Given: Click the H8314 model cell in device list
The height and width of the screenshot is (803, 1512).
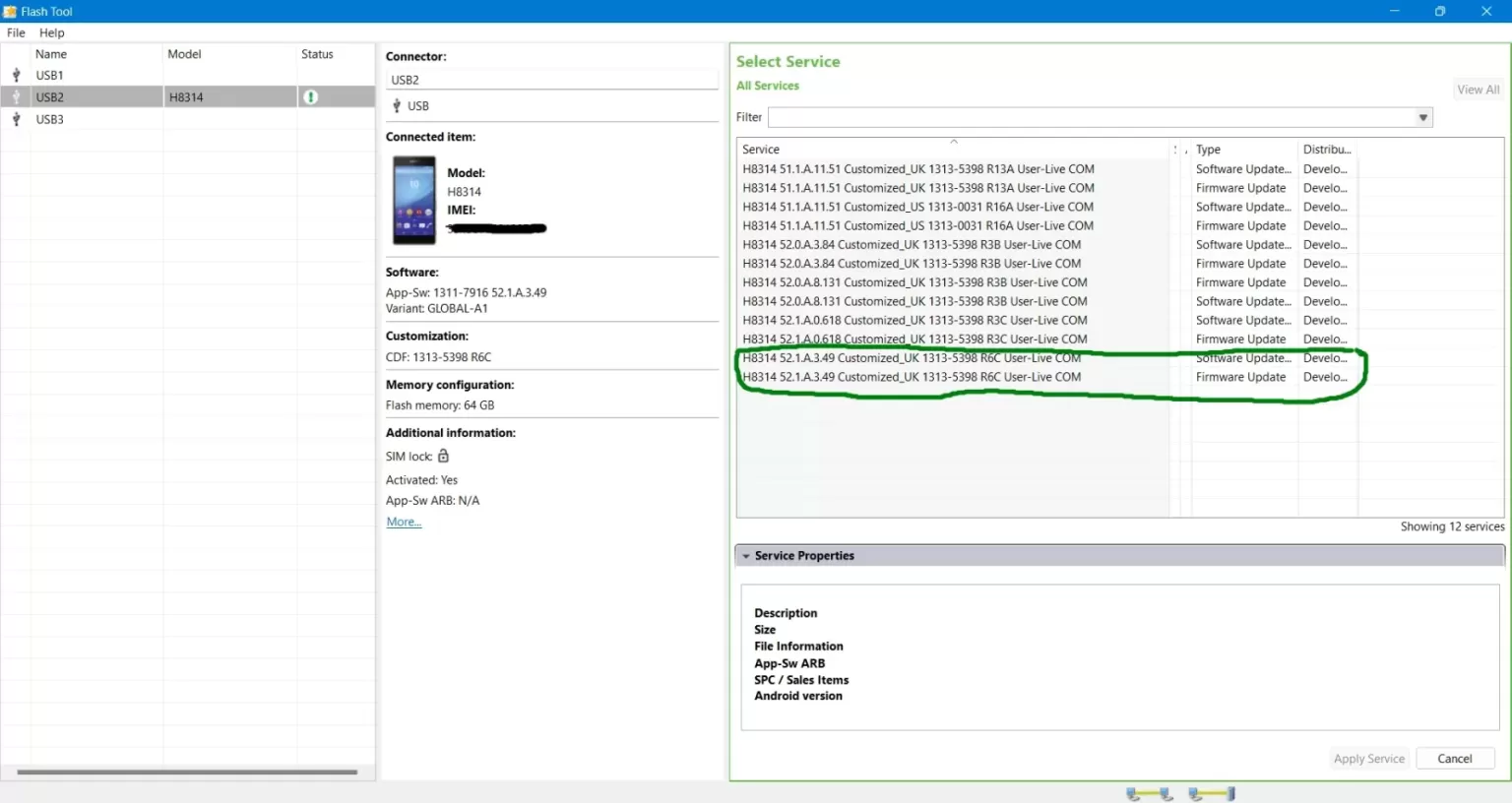Looking at the screenshot, I should coord(230,97).
